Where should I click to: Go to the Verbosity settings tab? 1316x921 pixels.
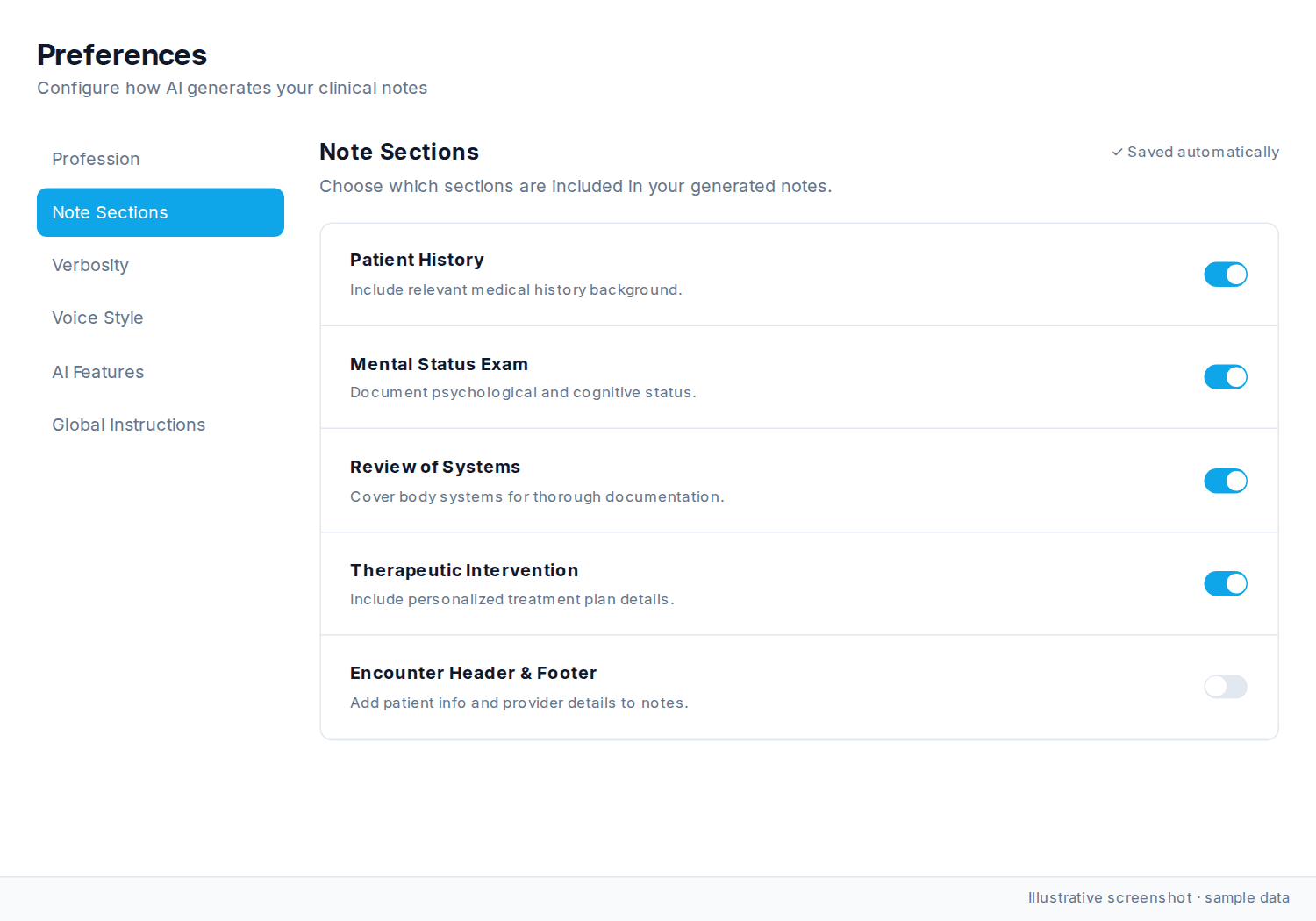pos(161,265)
